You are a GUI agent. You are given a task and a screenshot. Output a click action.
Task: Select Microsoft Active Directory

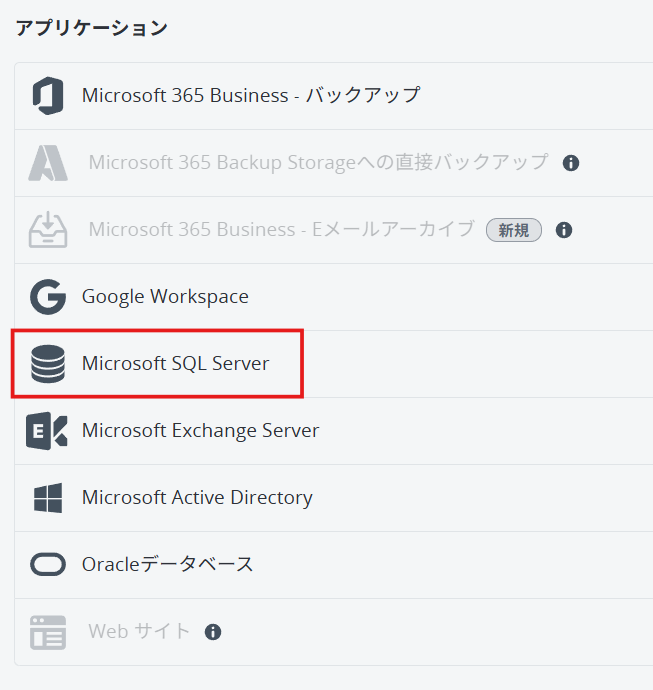click(197, 497)
